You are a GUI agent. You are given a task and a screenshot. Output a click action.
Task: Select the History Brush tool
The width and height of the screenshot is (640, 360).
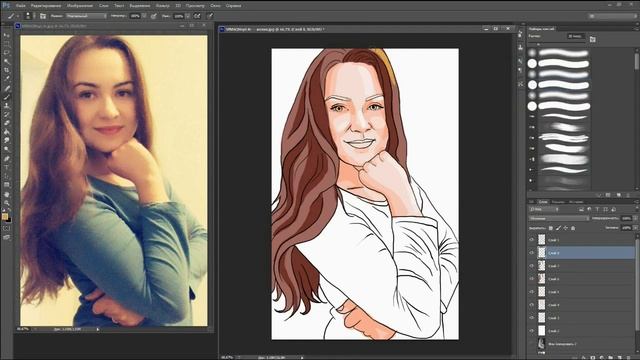pos(7,114)
